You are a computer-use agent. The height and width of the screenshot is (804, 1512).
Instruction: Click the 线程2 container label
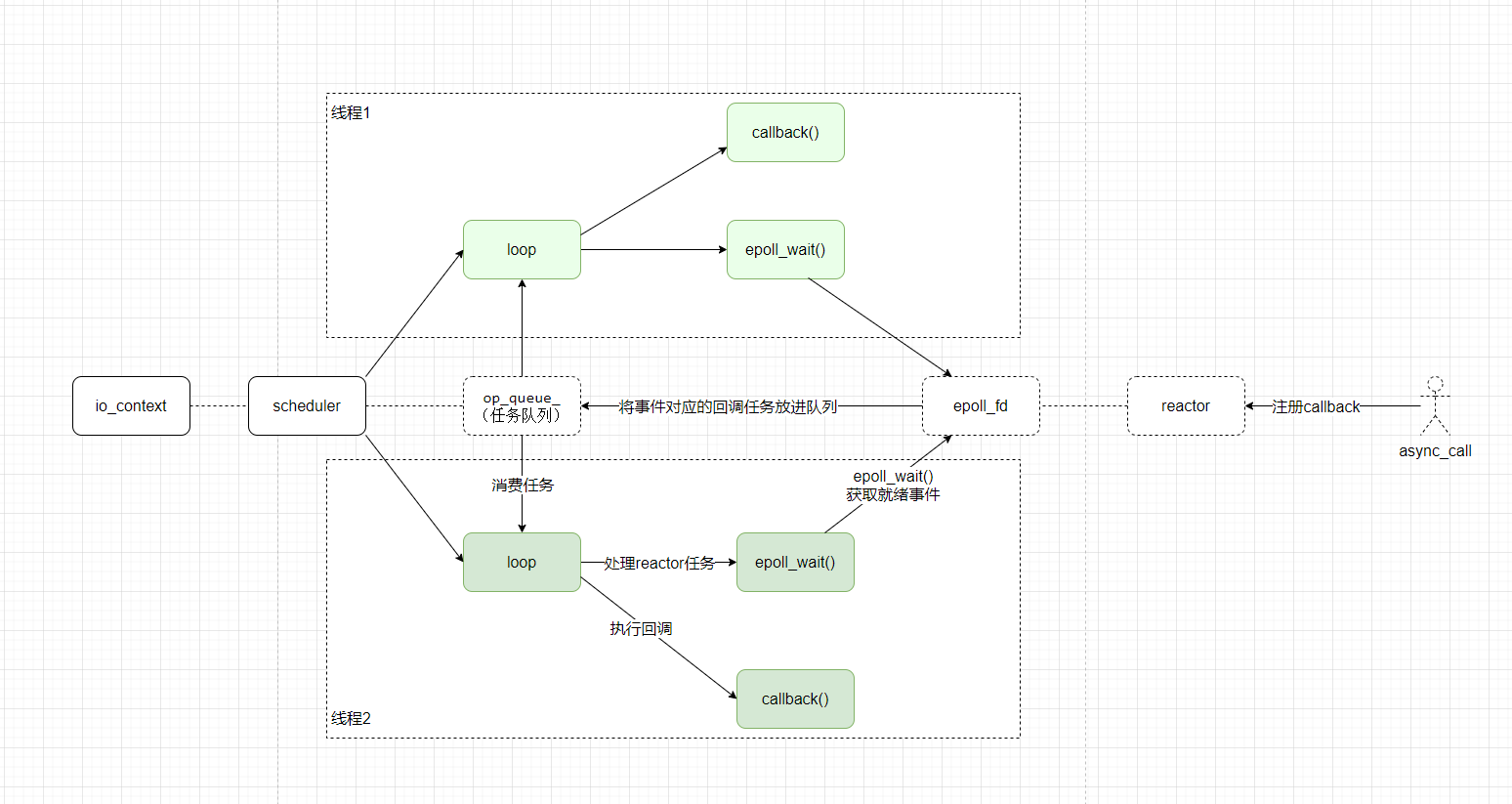[x=351, y=718]
